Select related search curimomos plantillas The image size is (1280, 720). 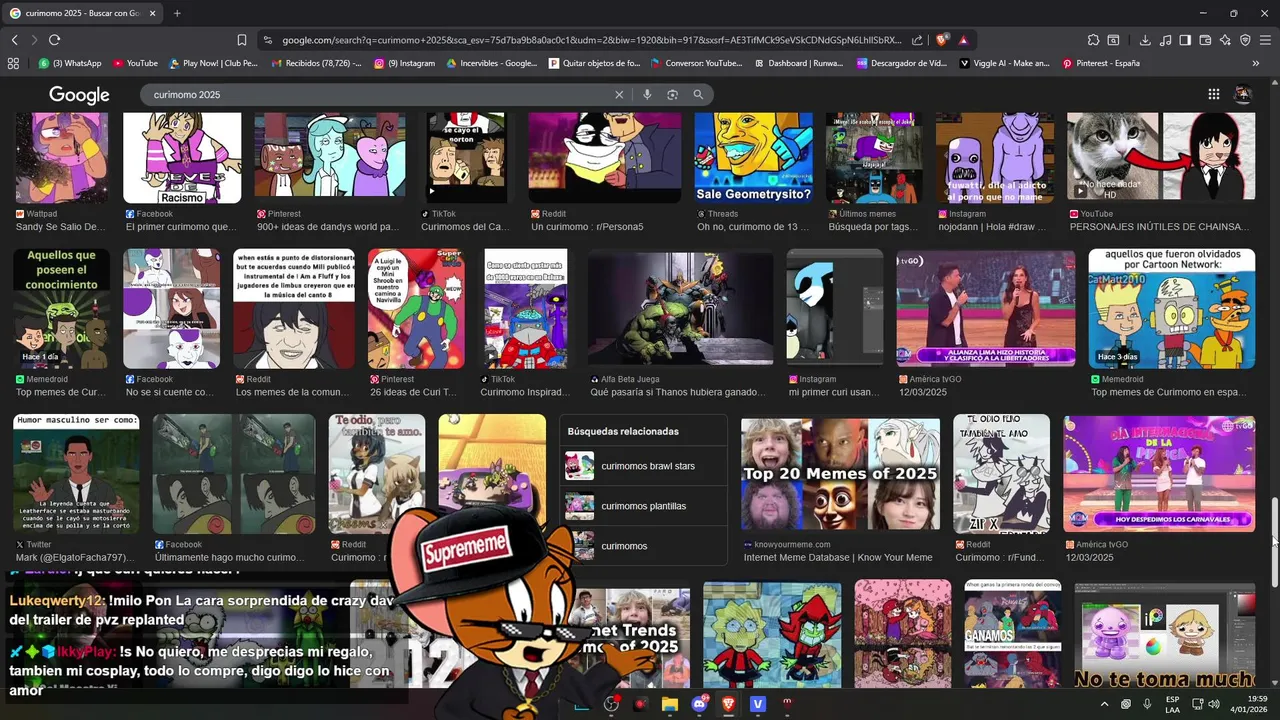point(644,506)
